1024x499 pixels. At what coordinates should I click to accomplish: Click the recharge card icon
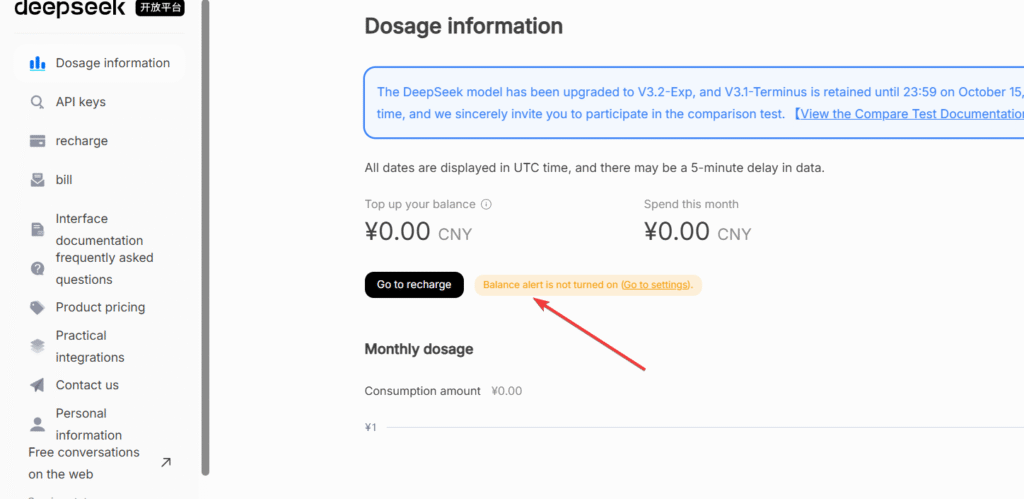click(38, 141)
